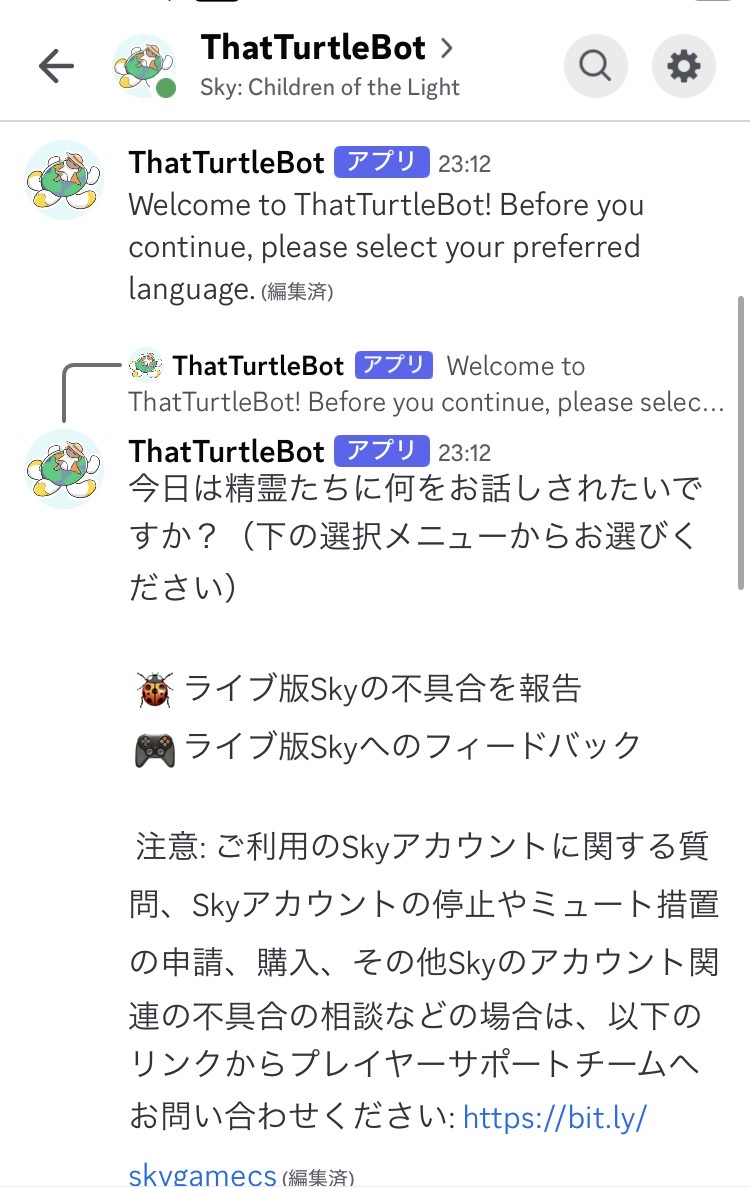Click the アプリ badge in the reply preview

394,365
